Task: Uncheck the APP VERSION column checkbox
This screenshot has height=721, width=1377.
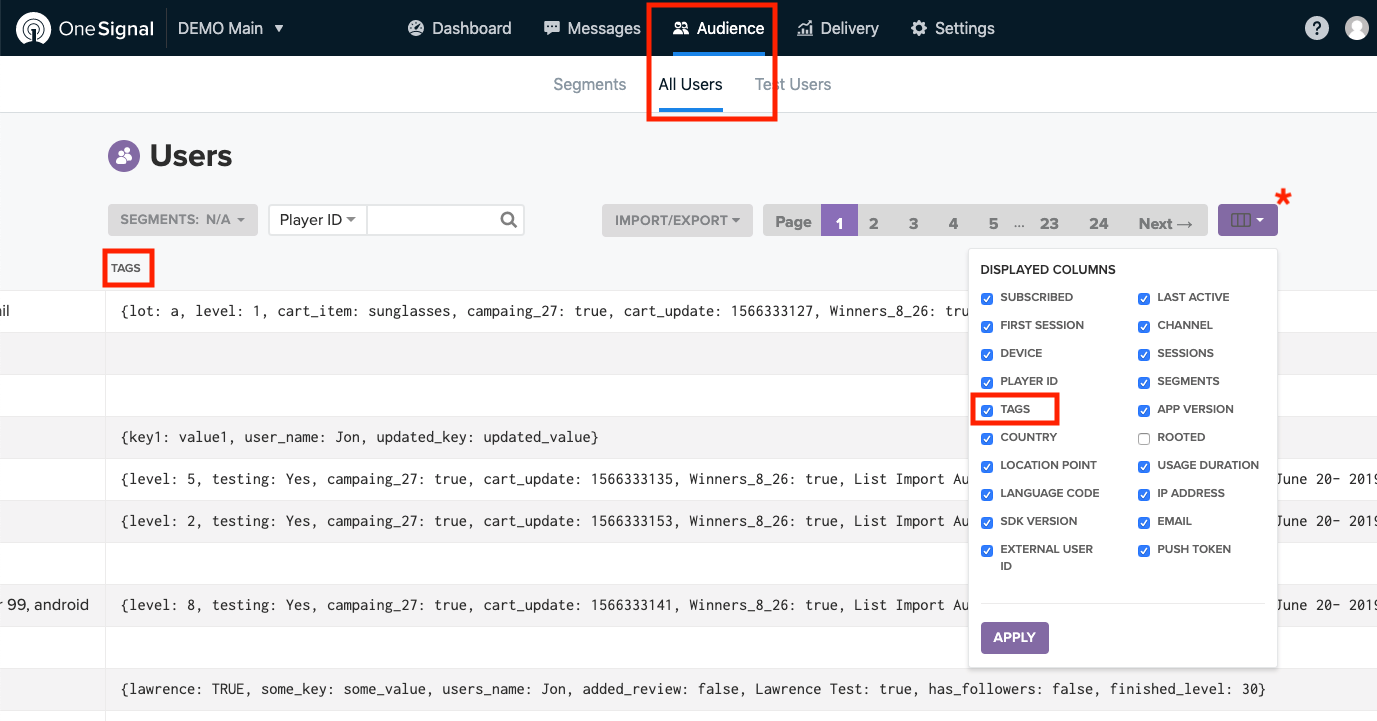Action: (x=1144, y=410)
